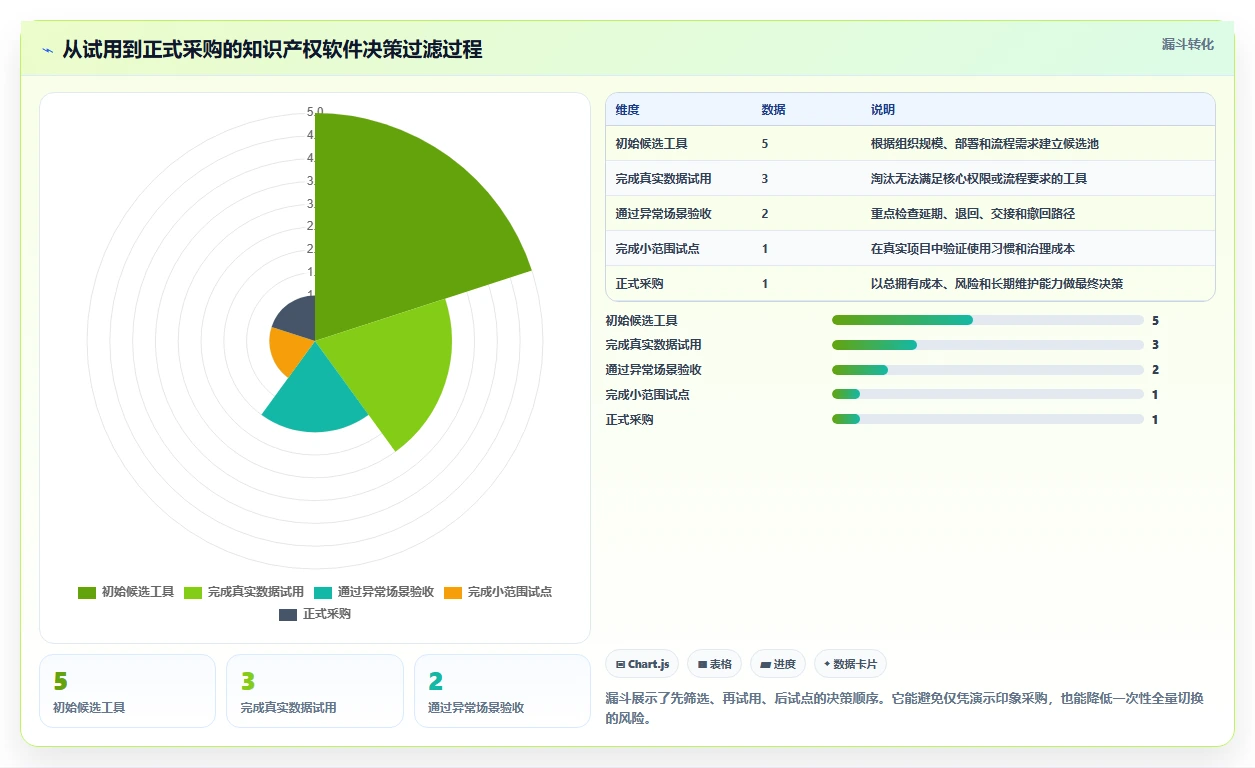Click description 以总拥有成本、风险和长期维护能力做最终决策
The height and width of the screenshot is (768, 1255).
click(x=997, y=284)
